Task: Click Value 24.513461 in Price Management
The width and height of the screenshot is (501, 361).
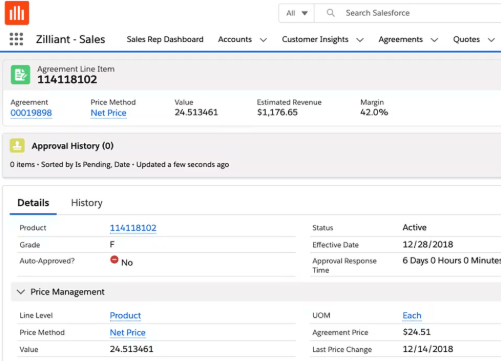Action: pos(132,349)
